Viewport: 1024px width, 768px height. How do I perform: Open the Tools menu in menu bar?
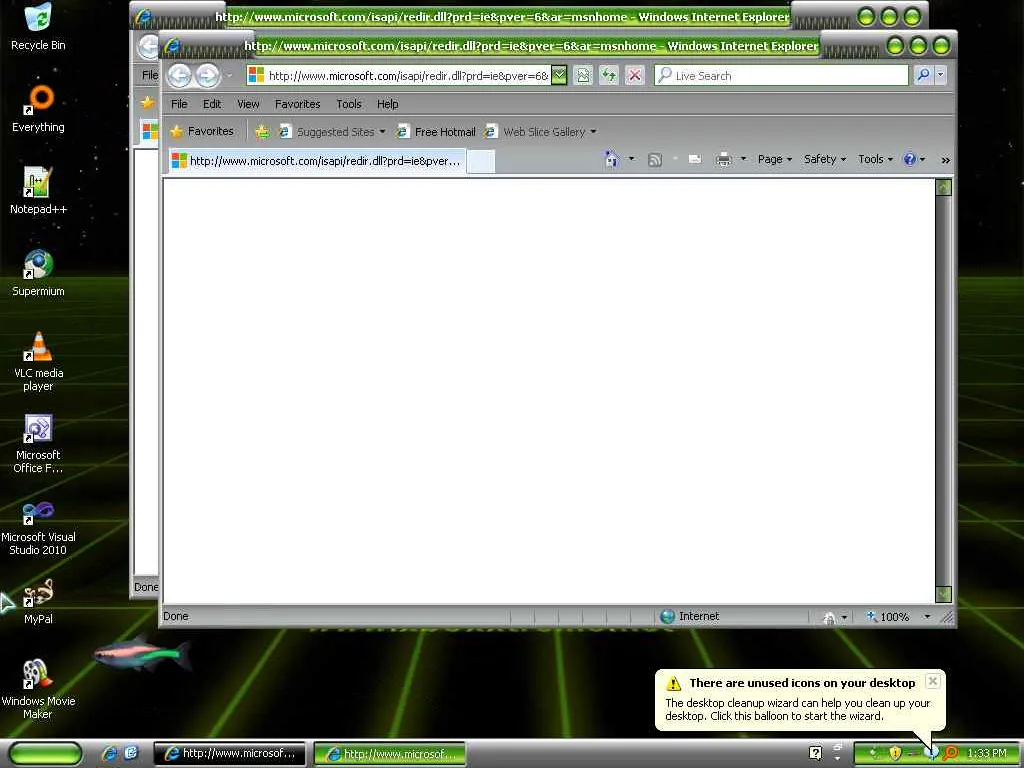click(x=349, y=104)
